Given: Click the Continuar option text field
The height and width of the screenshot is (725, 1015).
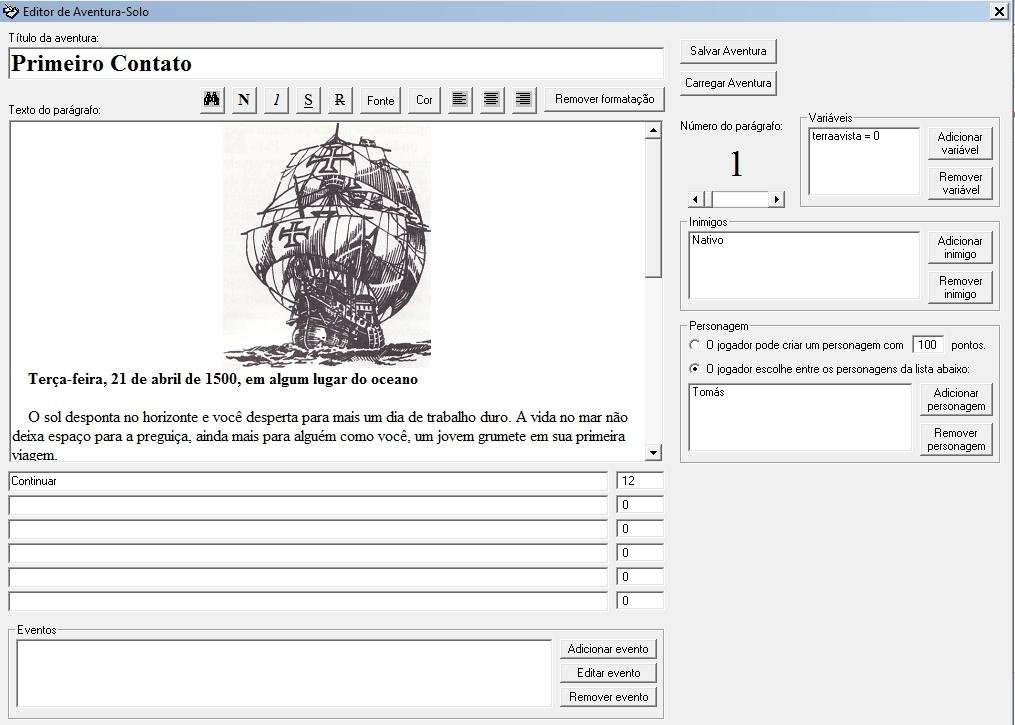Looking at the screenshot, I should (x=308, y=481).
